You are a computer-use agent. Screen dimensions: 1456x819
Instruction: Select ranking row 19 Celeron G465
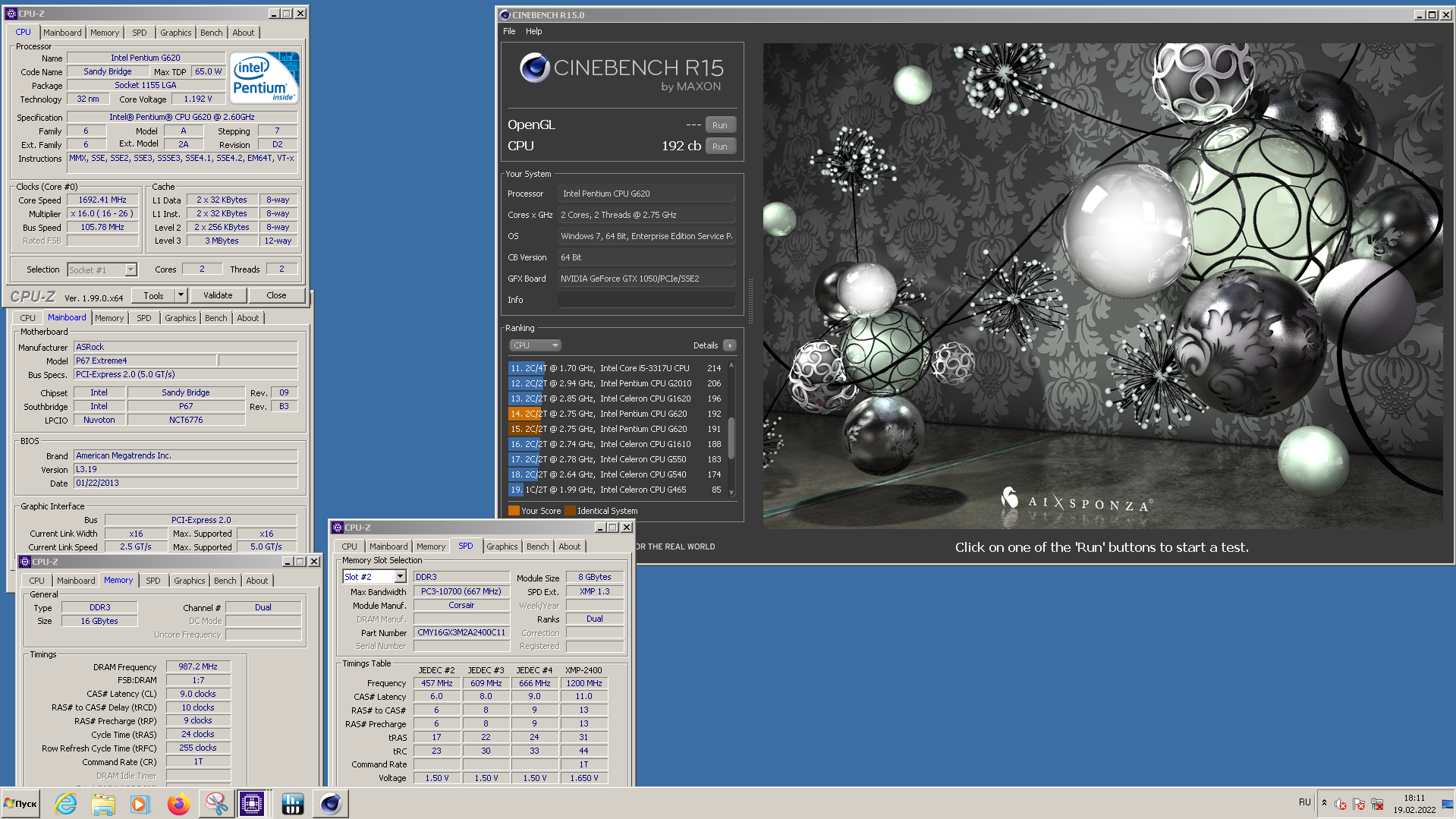pyautogui.click(x=616, y=490)
